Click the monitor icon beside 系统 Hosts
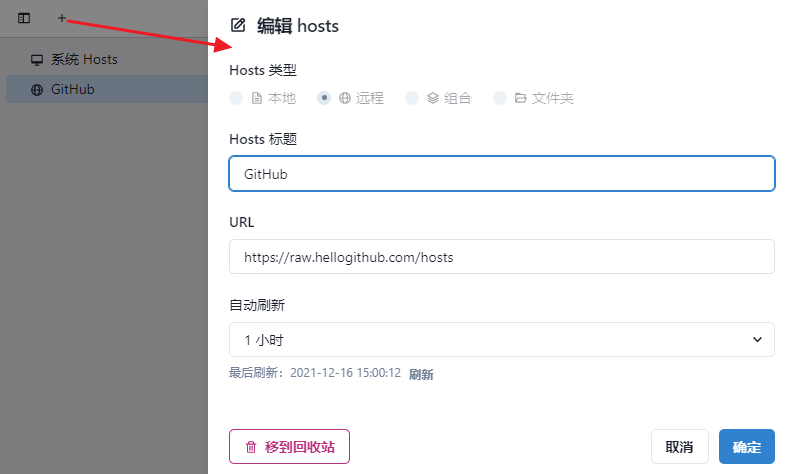792x474 pixels. 37,60
